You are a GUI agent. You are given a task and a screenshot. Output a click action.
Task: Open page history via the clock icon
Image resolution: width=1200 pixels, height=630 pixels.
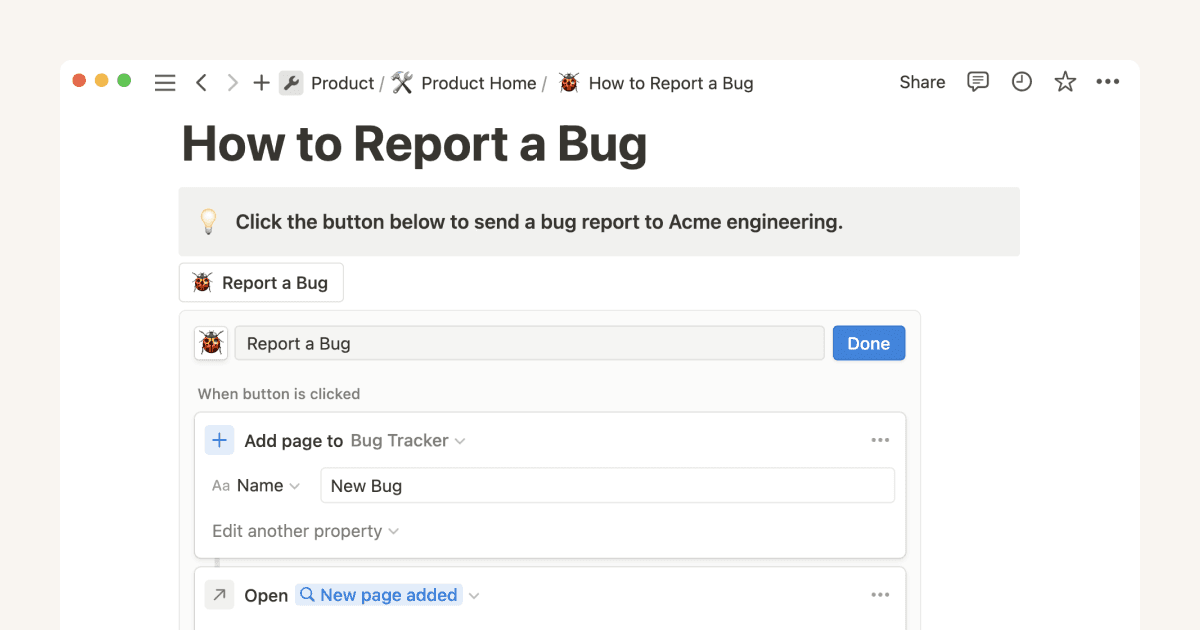point(1021,82)
